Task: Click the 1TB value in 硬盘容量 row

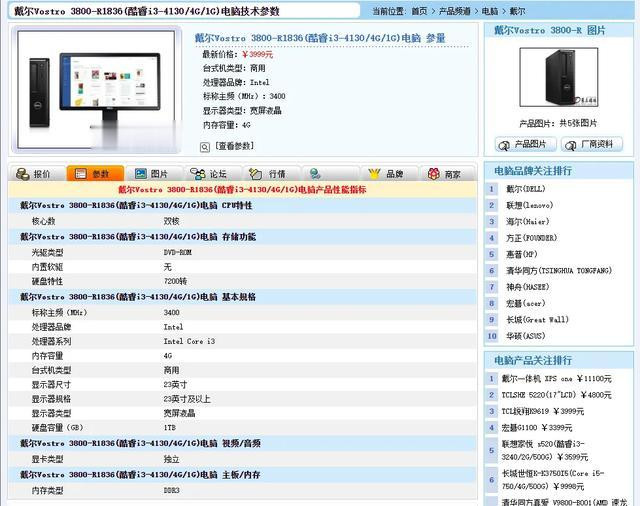Action: click(x=169, y=428)
